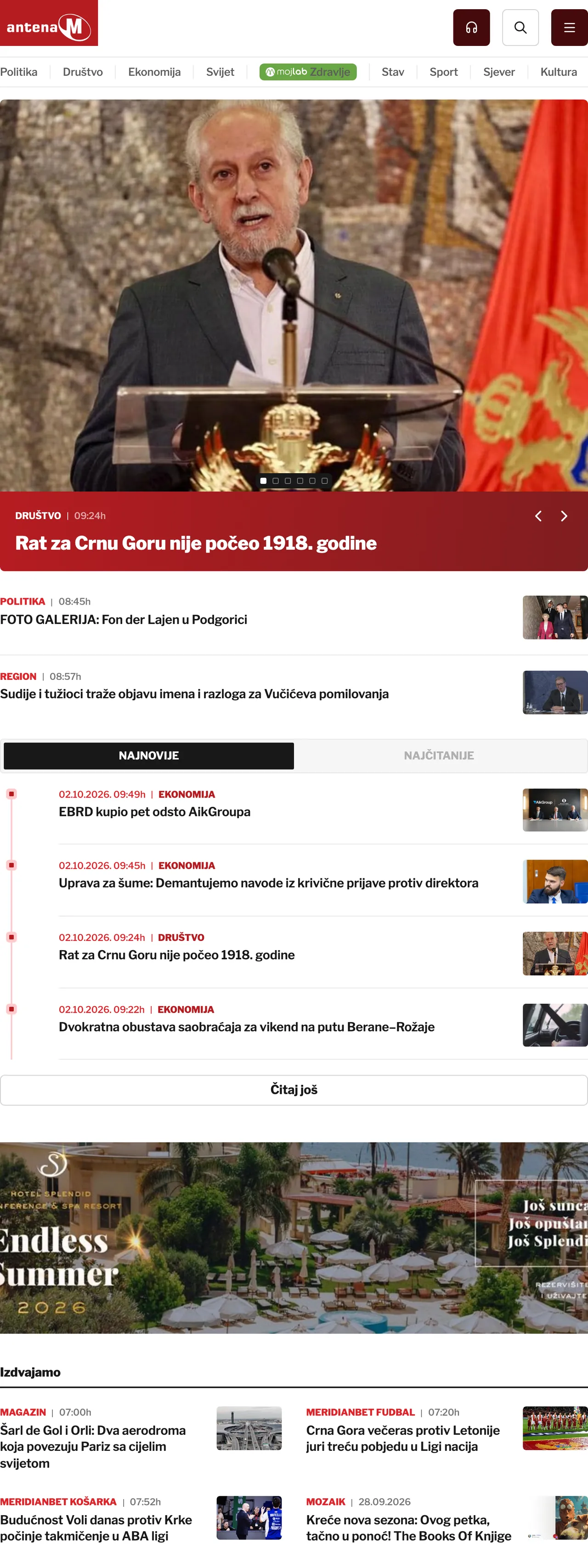Switch to the NAJNOVIJE tab
Screen dimensions: 588x1568
148,755
